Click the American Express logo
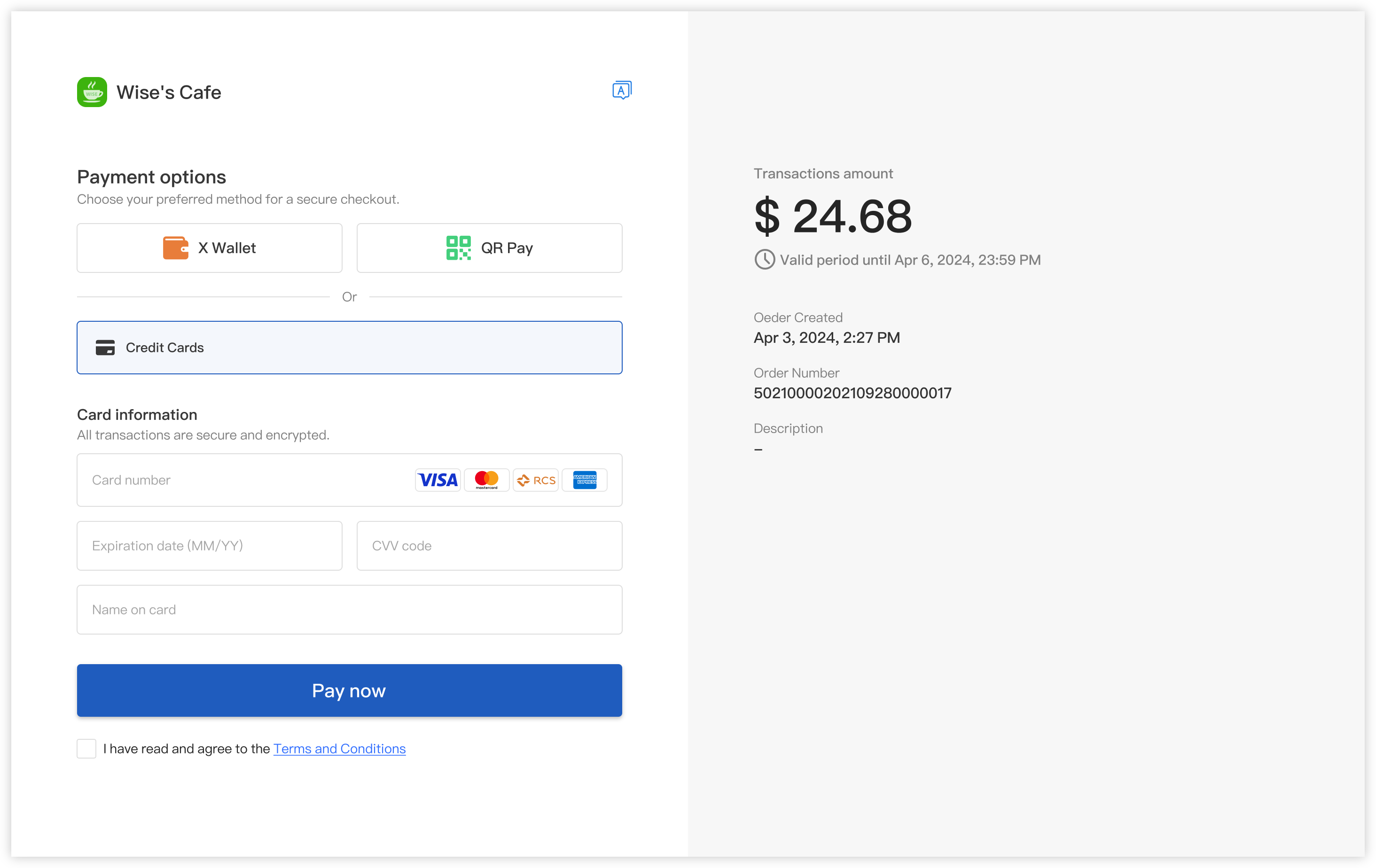Image resolution: width=1376 pixels, height=868 pixels. point(585,480)
